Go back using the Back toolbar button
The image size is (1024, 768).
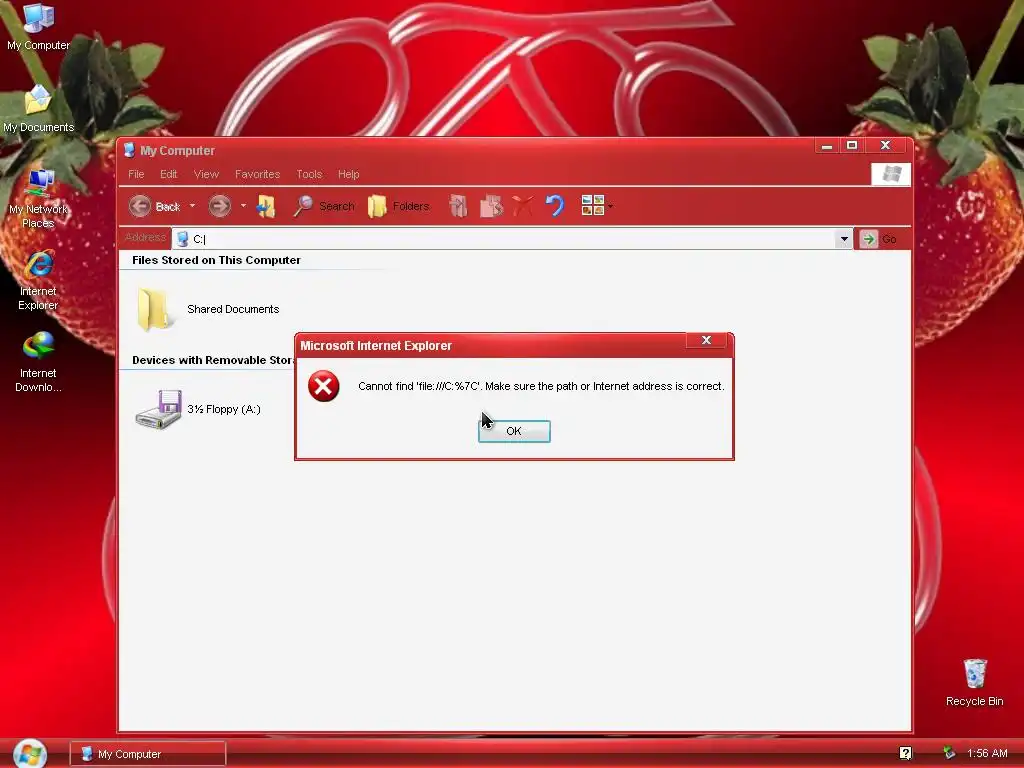[x=154, y=206]
